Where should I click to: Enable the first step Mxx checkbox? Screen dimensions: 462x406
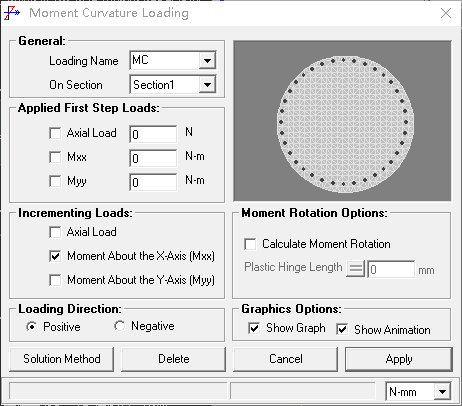click(x=55, y=157)
